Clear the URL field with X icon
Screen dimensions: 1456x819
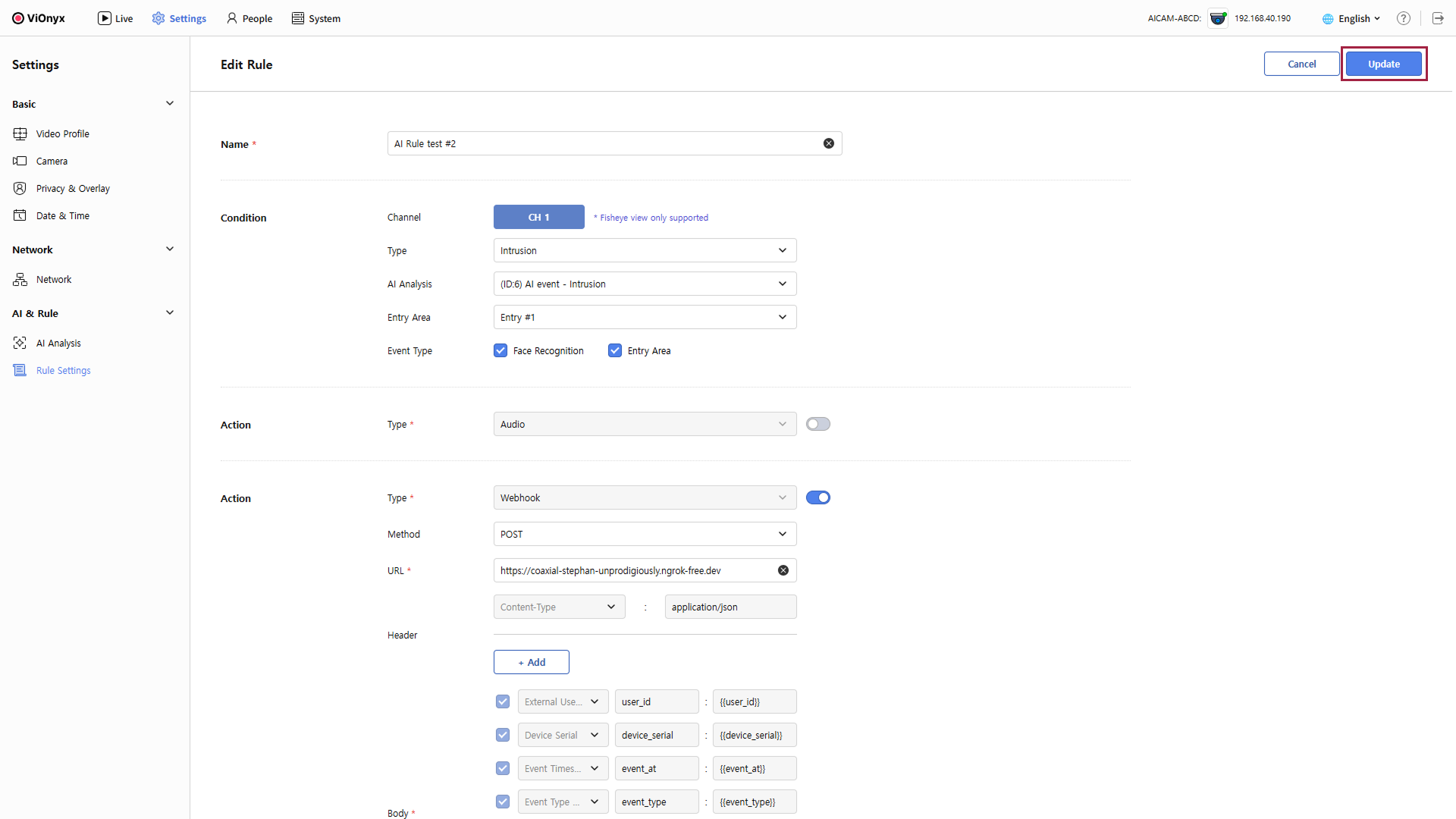point(783,570)
